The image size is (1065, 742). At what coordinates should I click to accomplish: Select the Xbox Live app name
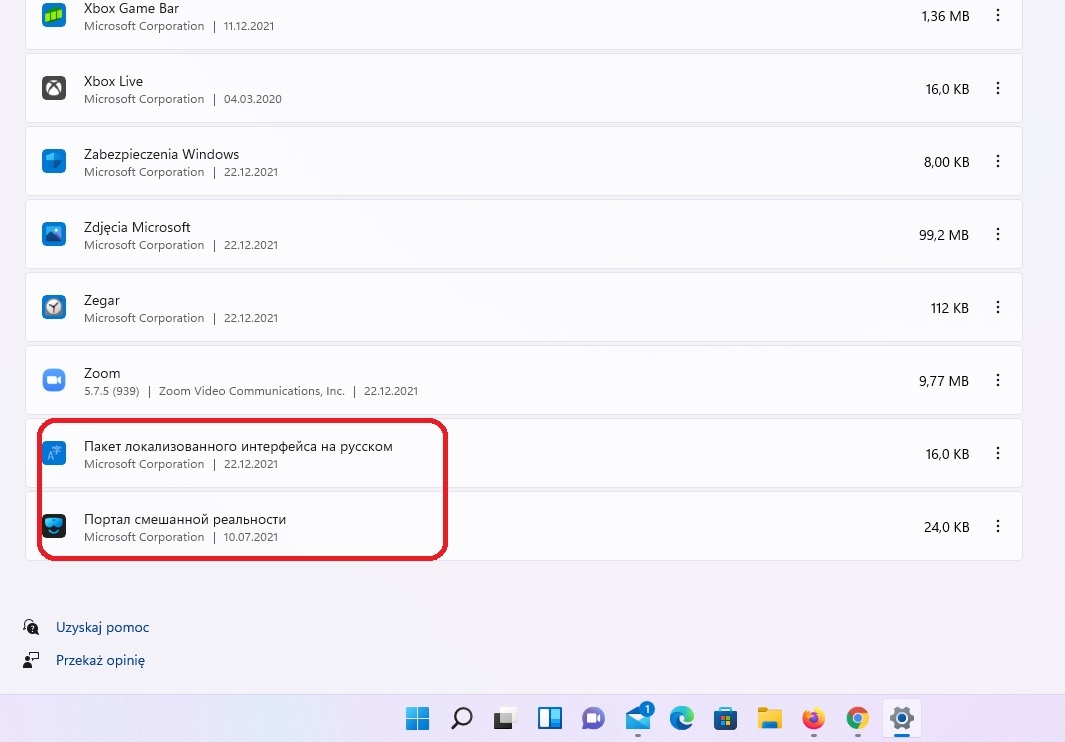113,82
